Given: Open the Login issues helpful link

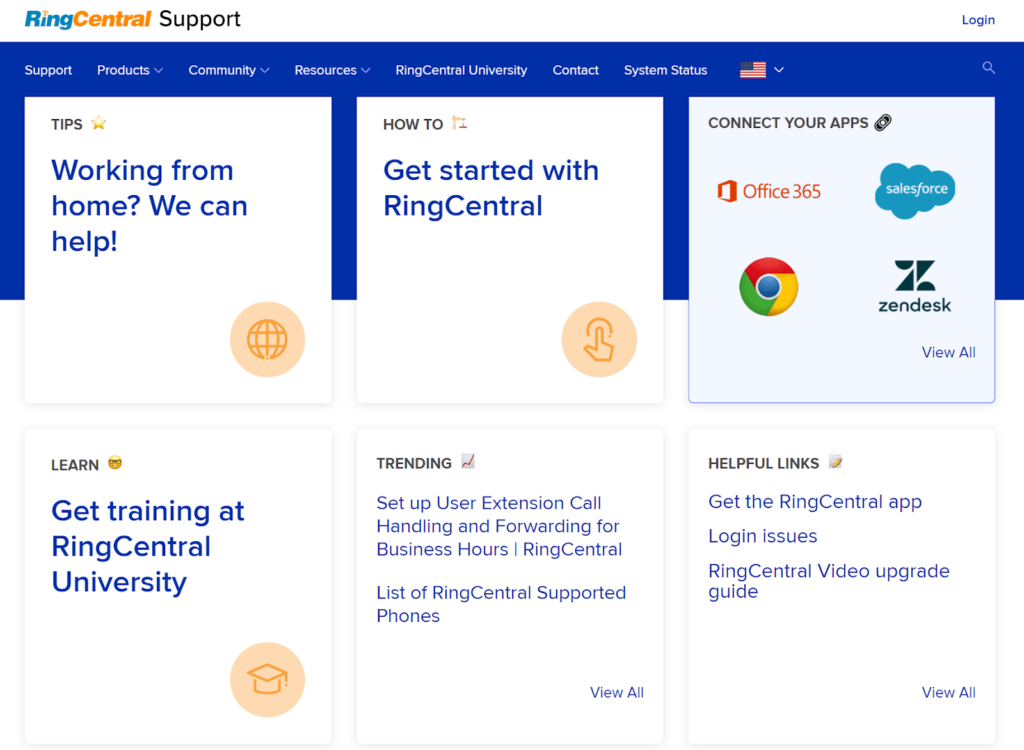Looking at the screenshot, I should (x=762, y=536).
